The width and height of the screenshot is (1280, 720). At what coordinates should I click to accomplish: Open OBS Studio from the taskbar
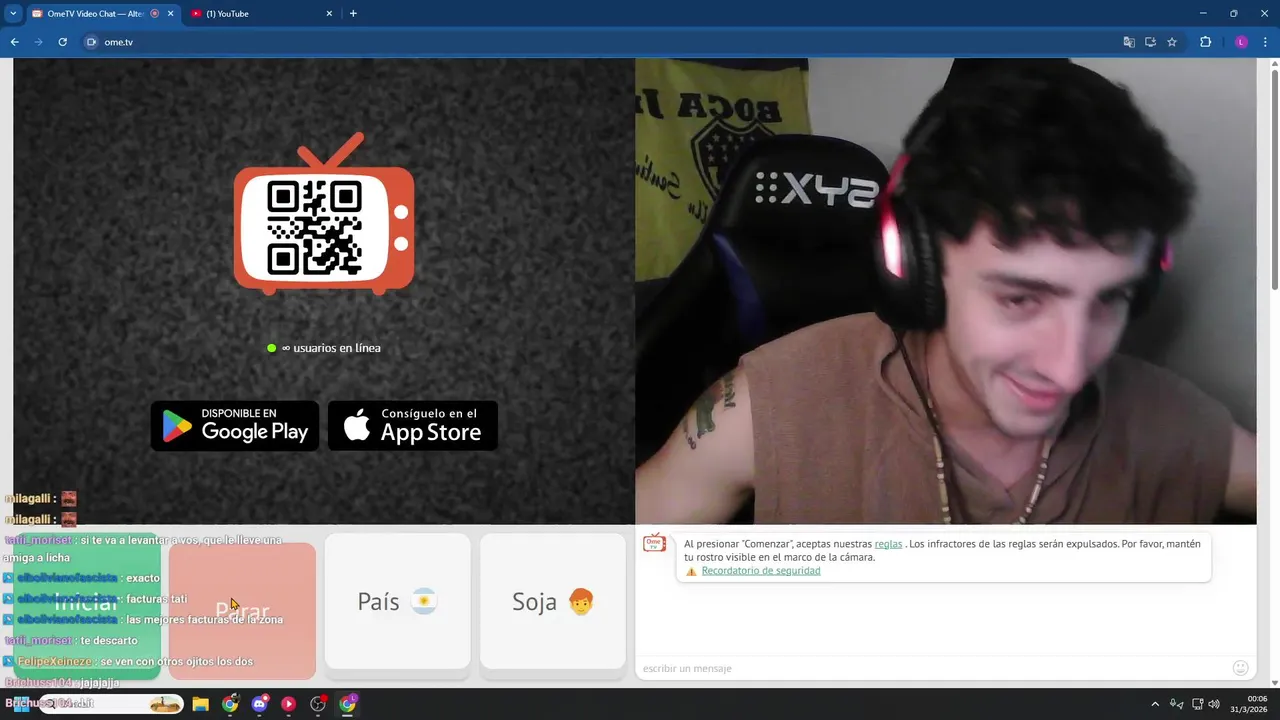coord(318,704)
